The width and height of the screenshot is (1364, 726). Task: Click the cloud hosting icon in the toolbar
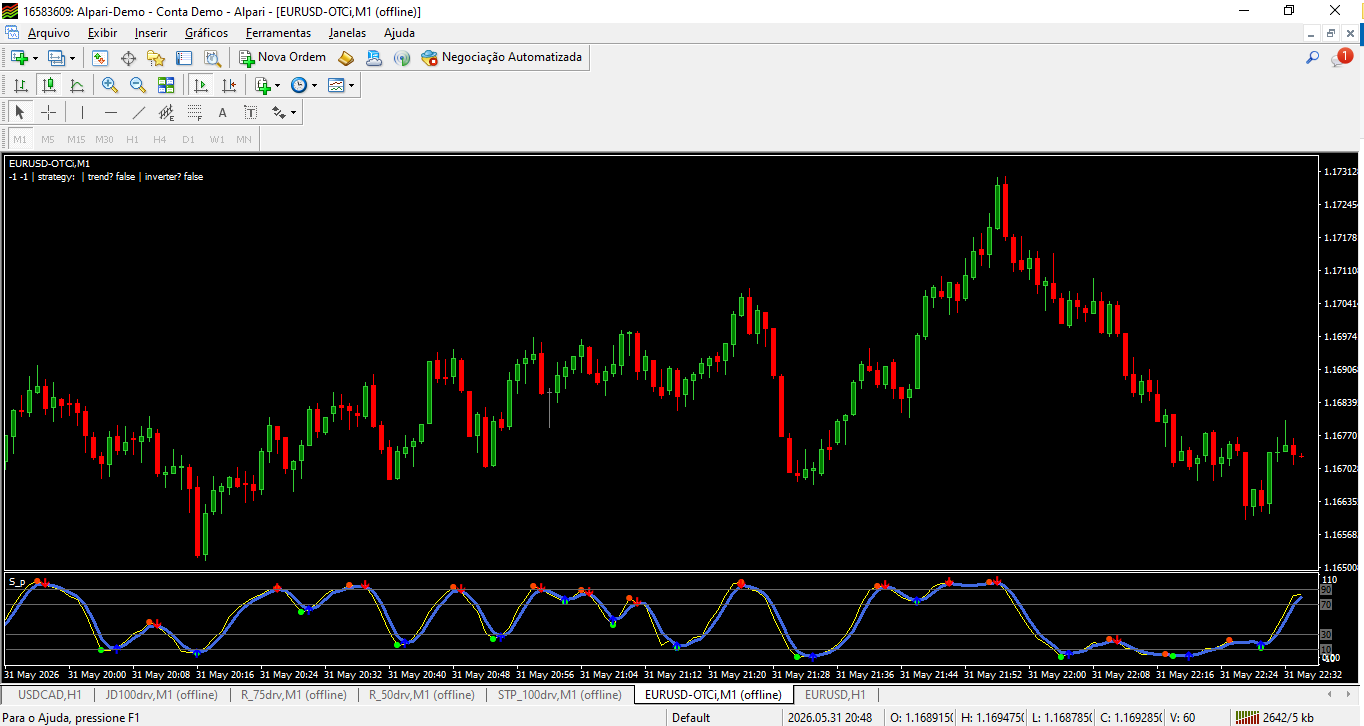pyautogui.click(x=374, y=58)
